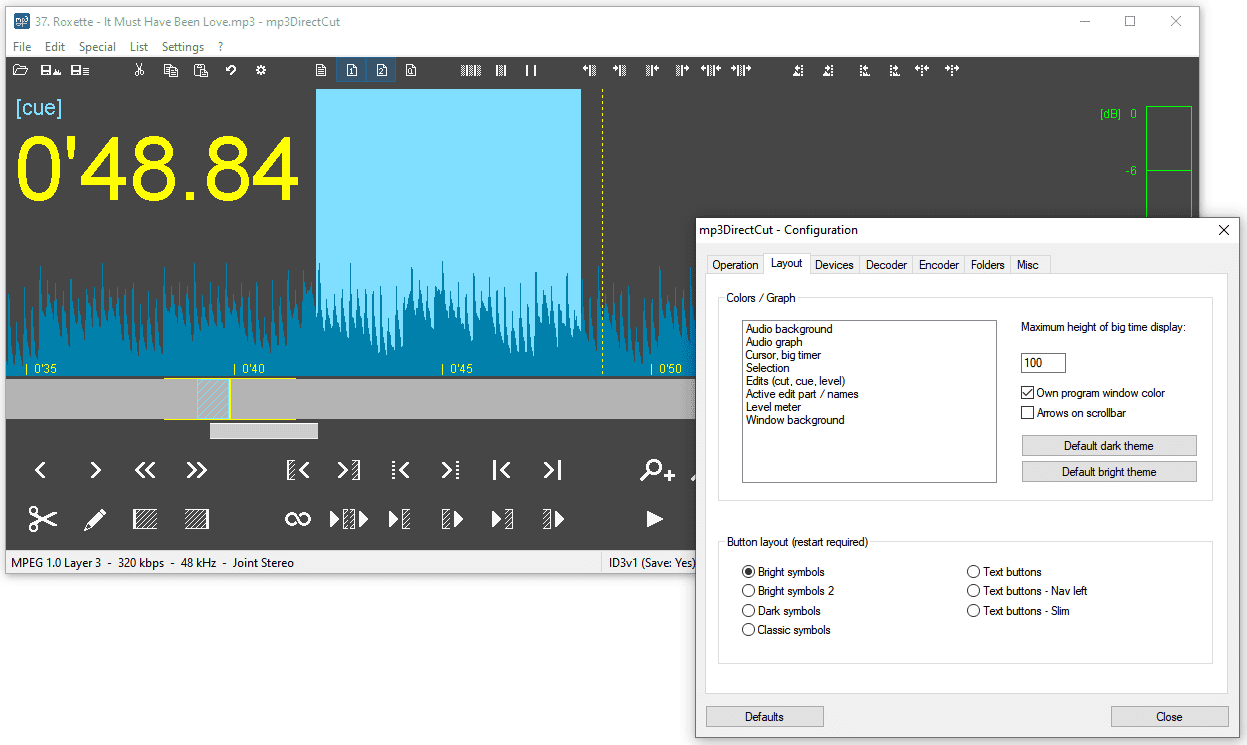Switch to the Folders tab

tap(988, 265)
